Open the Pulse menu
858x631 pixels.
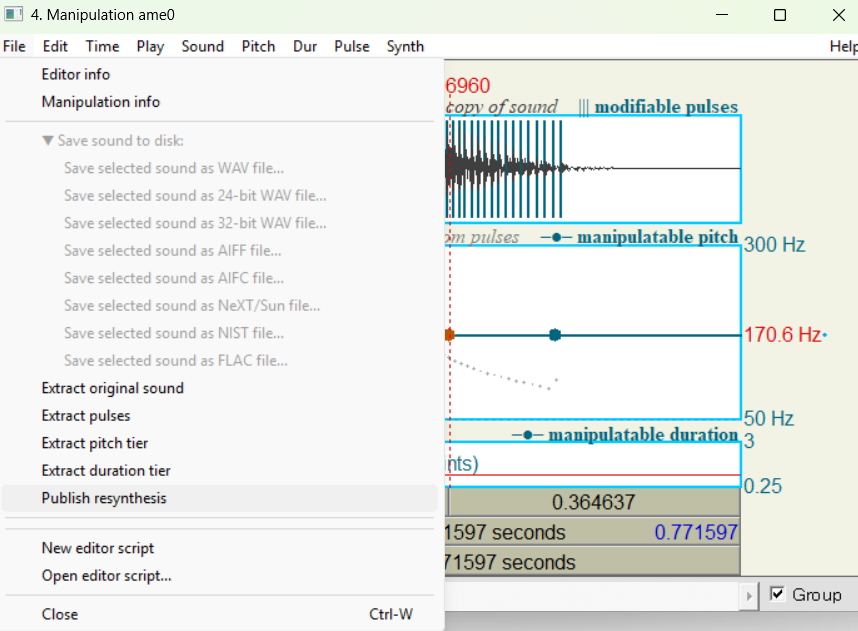[352, 47]
